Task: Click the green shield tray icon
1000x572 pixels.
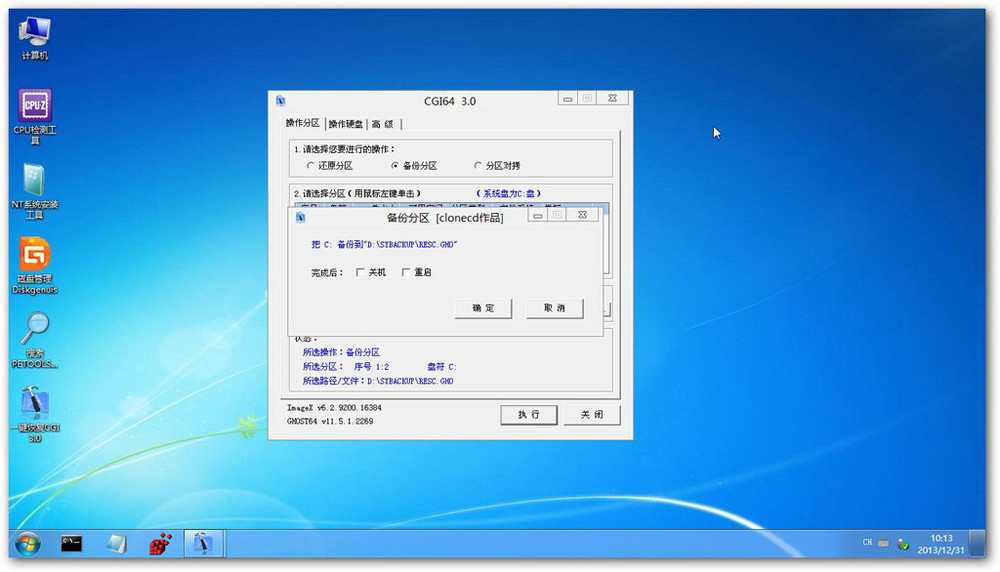Action: coord(902,545)
